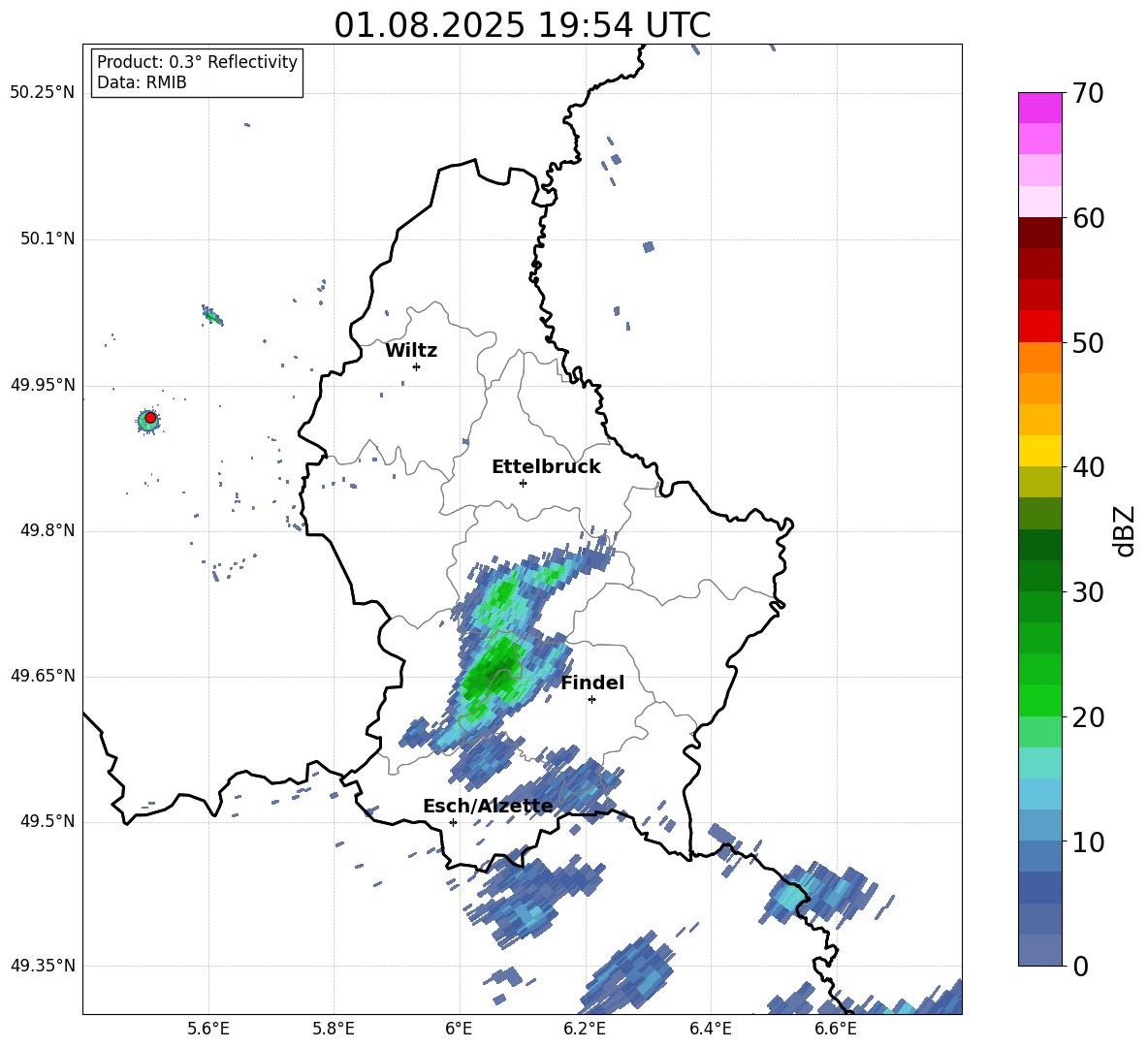Click the colorbar tick label 20
The height and width of the screenshot is (1048, 1148).
coord(1088,716)
